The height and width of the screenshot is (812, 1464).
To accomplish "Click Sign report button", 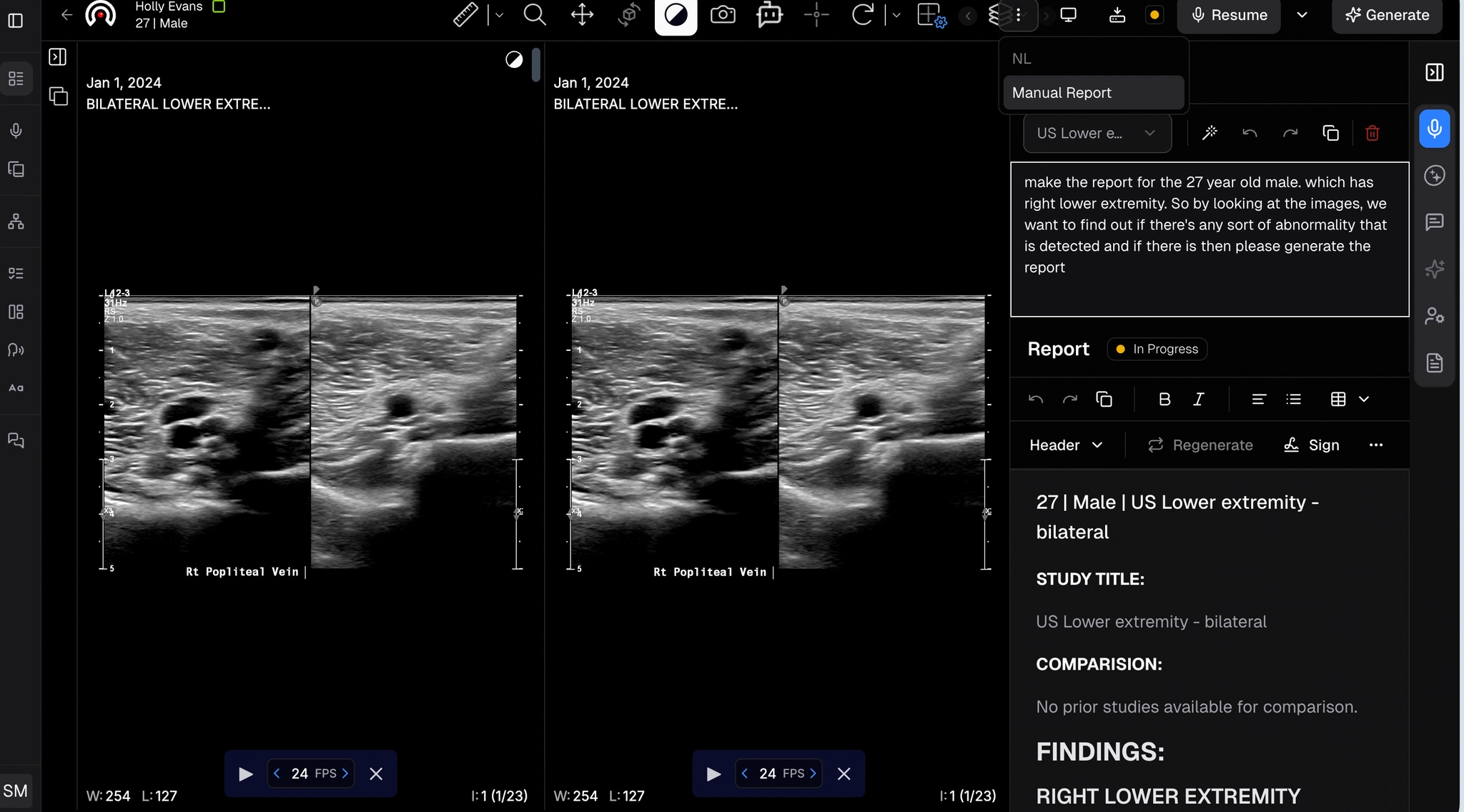I will click(1312, 445).
